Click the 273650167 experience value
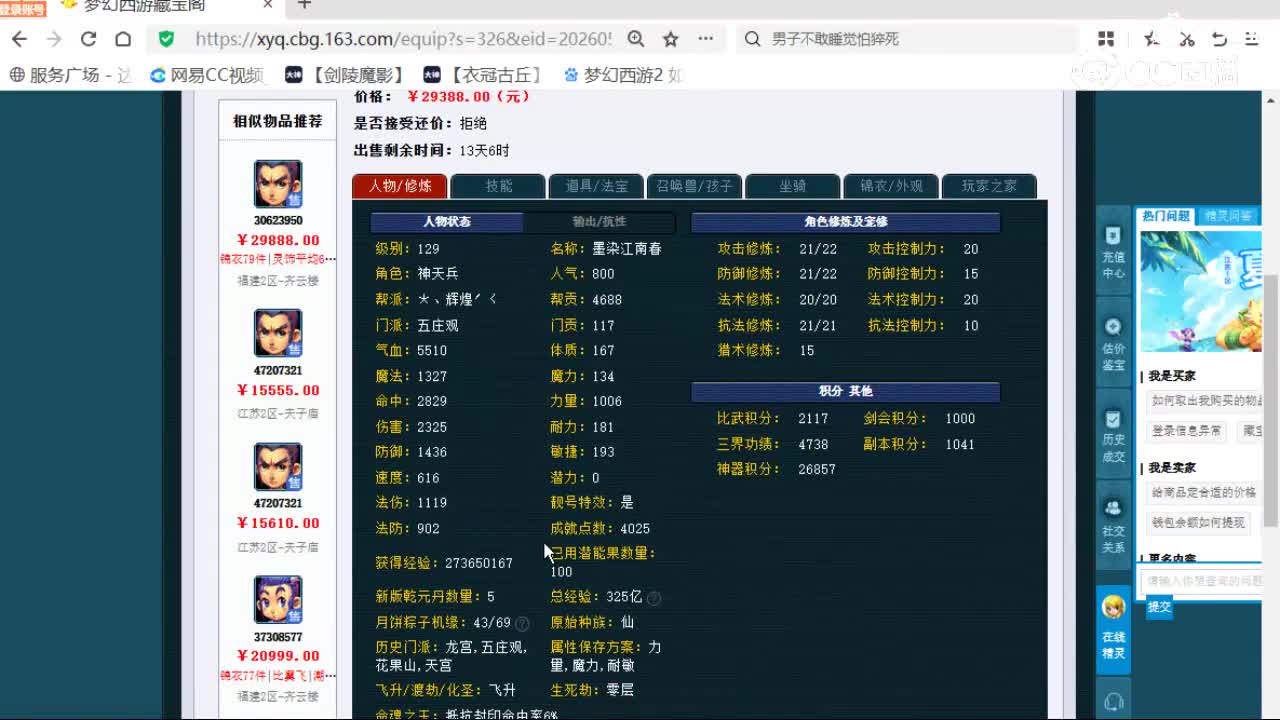This screenshot has width=1280, height=720. [x=479, y=563]
